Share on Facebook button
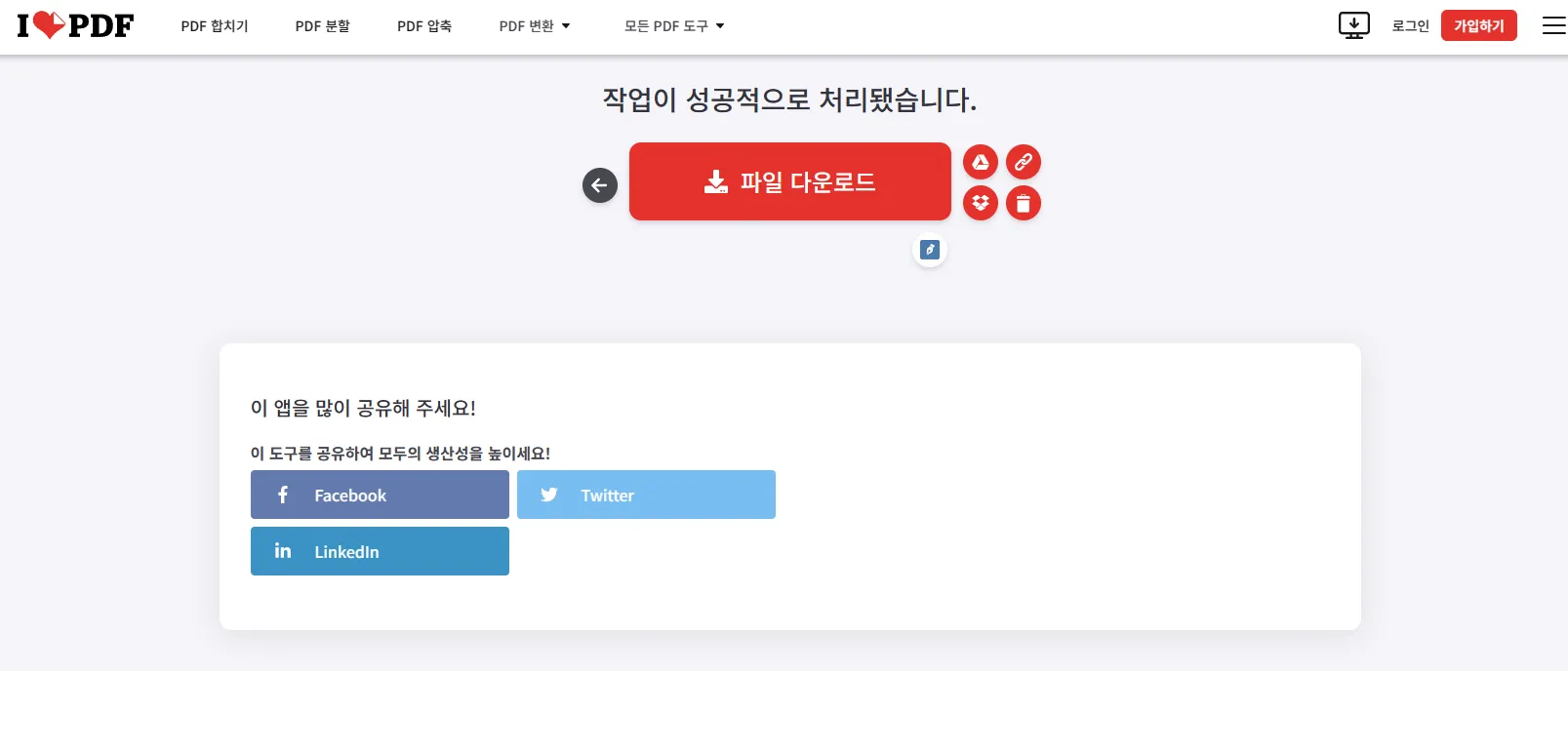The image size is (1568, 753). click(x=380, y=495)
